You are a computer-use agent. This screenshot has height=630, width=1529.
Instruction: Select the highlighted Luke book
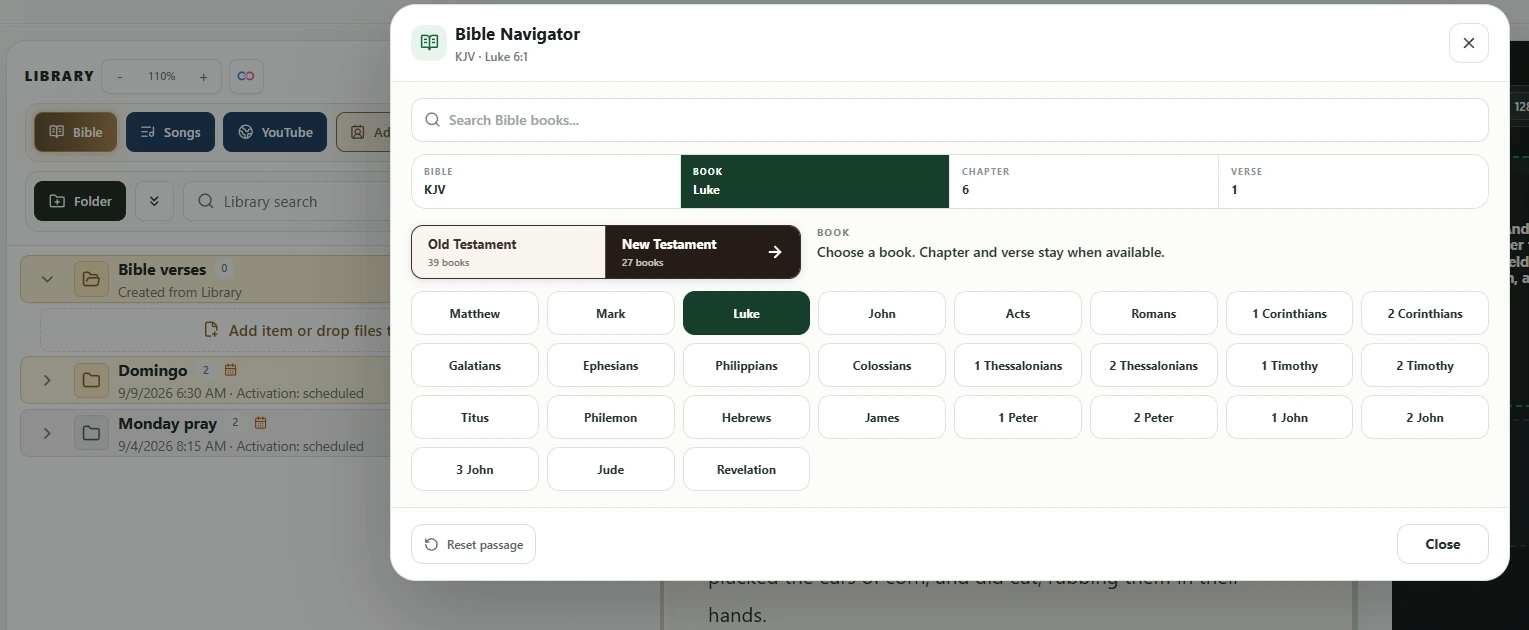pos(746,313)
